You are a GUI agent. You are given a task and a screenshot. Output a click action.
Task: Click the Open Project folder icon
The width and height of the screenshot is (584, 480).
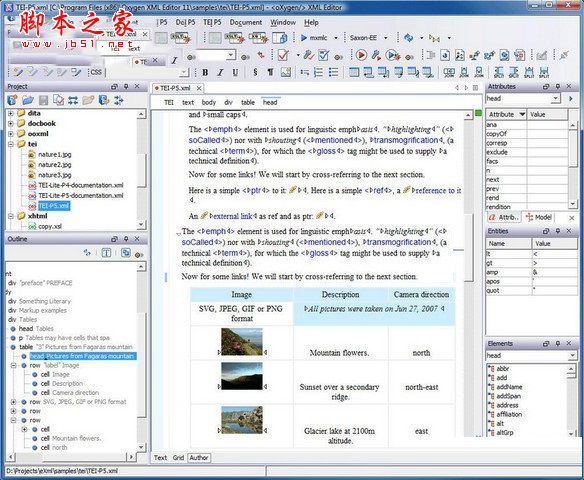(x=28, y=100)
